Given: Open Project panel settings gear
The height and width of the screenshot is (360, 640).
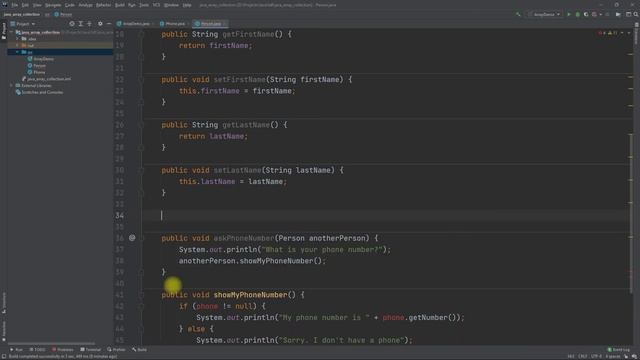Looking at the screenshot, I should pyautogui.click(x=100, y=24).
